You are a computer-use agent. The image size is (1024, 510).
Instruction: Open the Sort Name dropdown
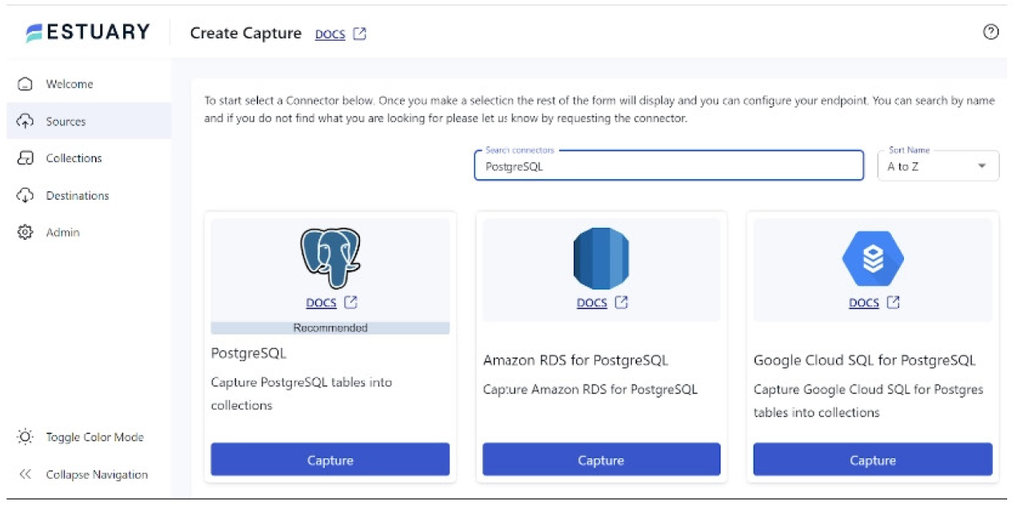click(x=938, y=166)
